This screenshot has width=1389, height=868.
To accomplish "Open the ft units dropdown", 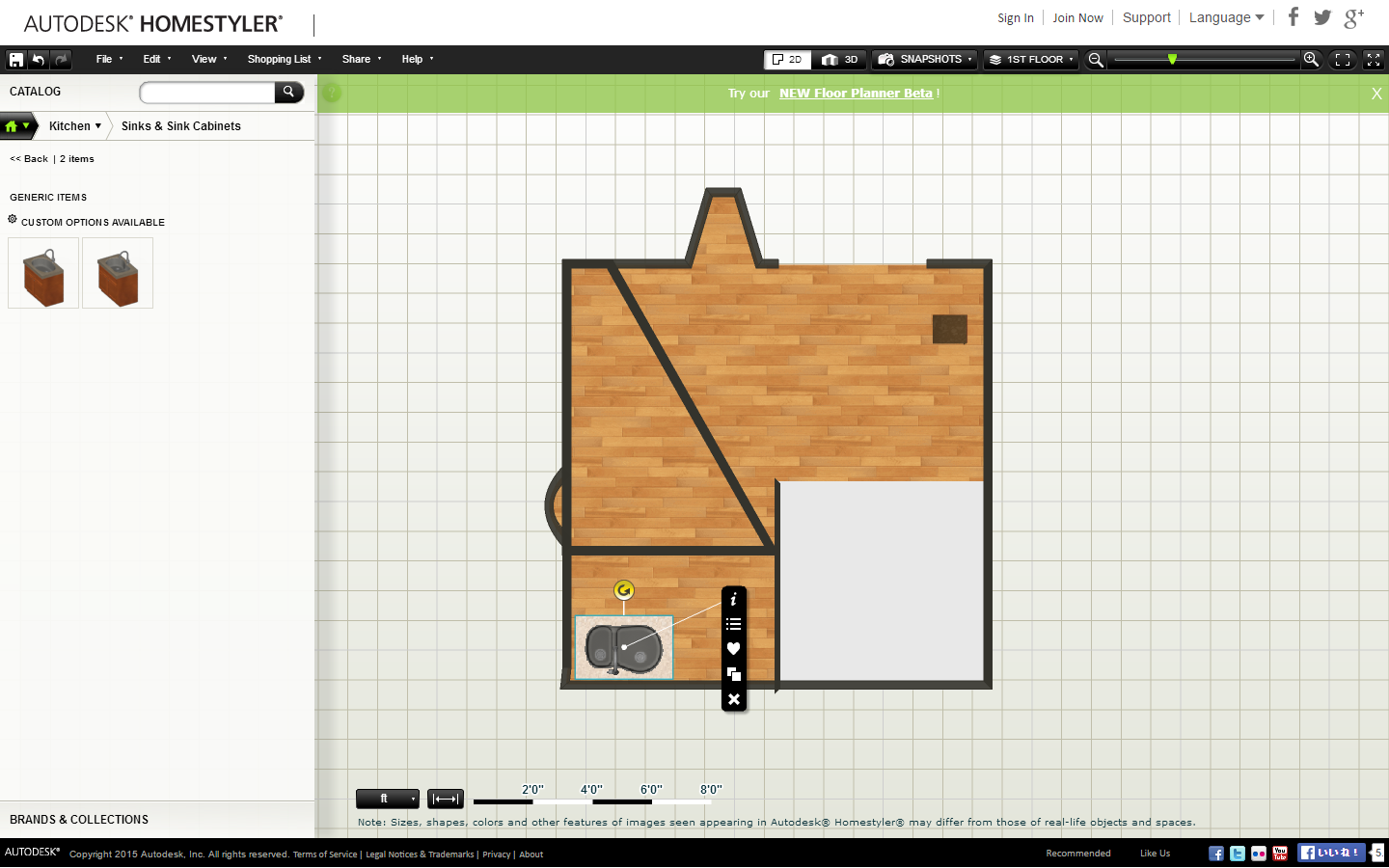I will pos(388,799).
